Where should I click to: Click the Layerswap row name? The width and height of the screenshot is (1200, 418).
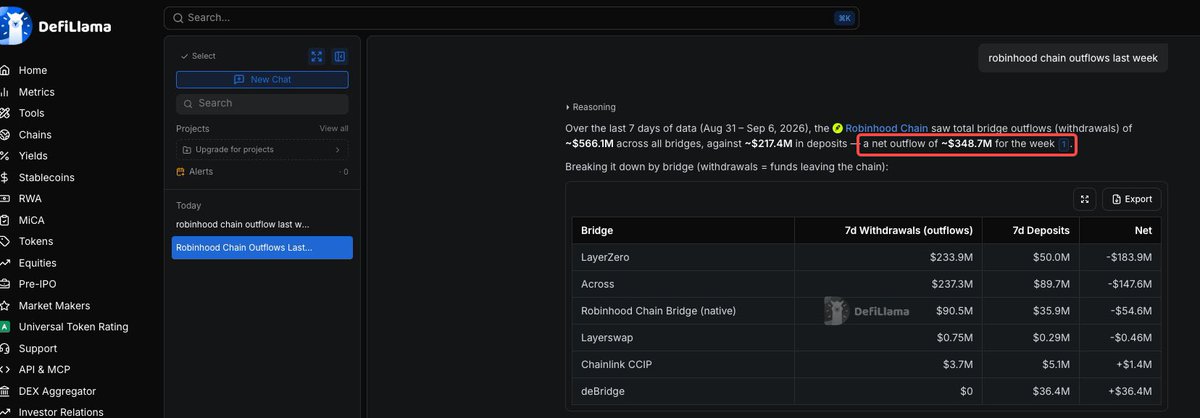(606, 337)
